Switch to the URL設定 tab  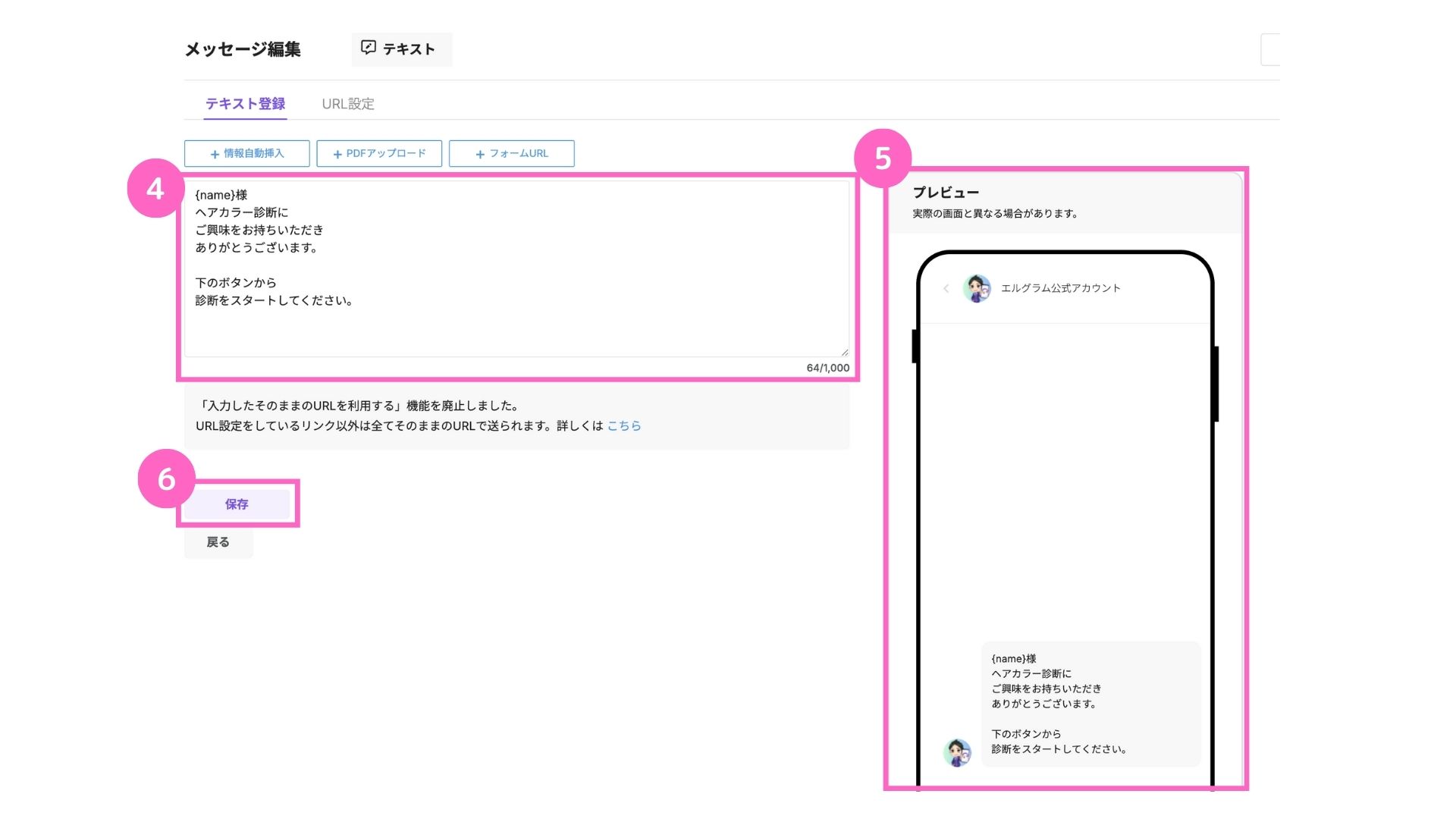coord(348,104)
